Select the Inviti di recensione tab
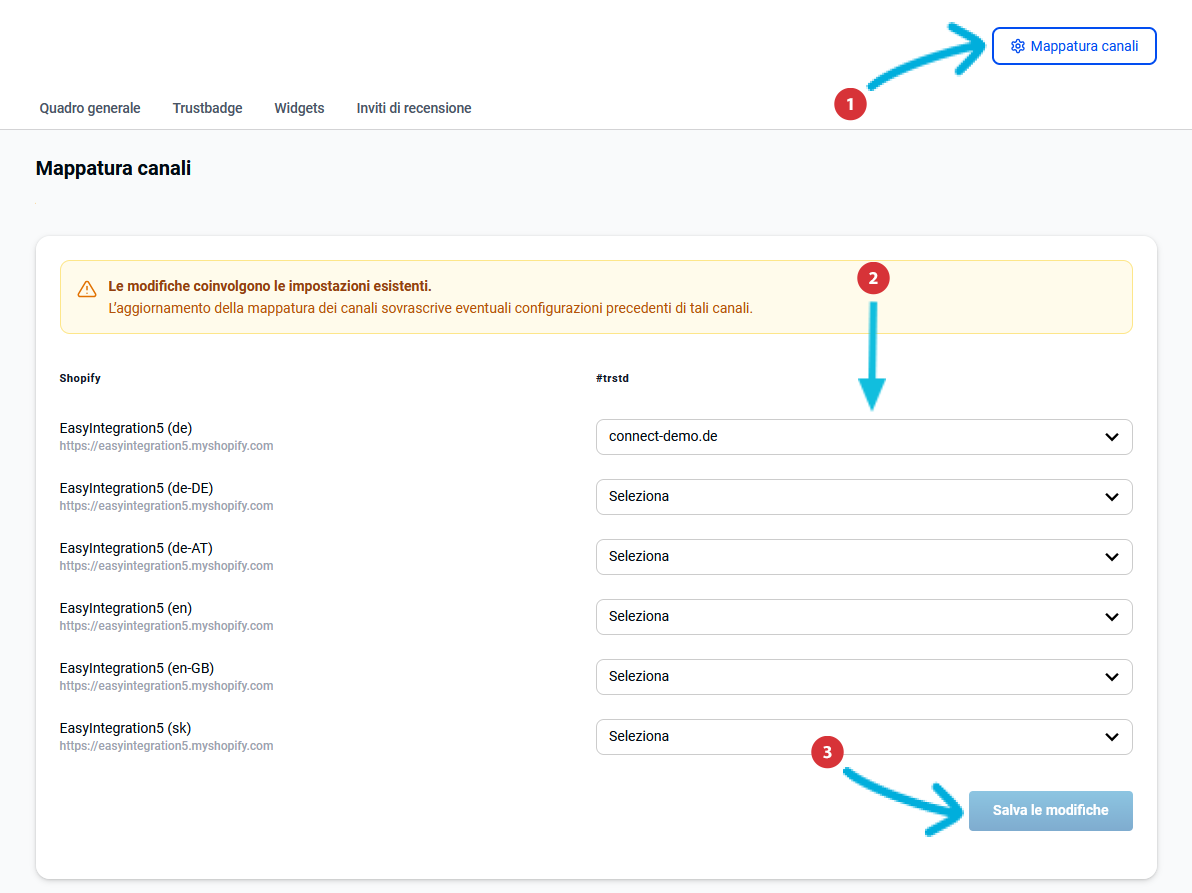The height and width of the screenshot is (893, 1192). (x=414, y=108)
